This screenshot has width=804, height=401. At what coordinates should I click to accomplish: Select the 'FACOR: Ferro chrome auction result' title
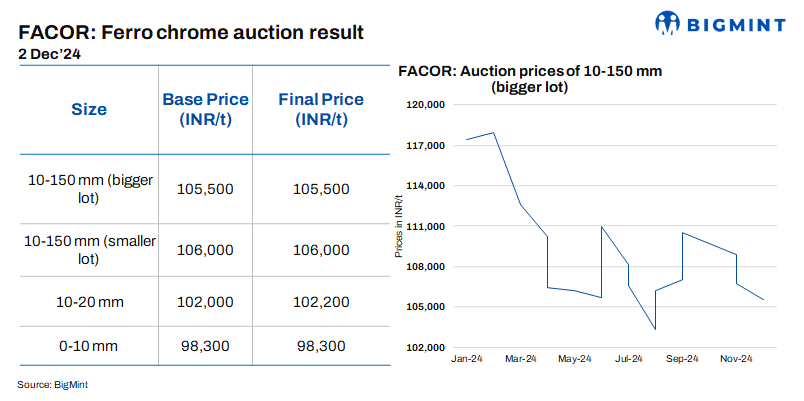point(191,32)
